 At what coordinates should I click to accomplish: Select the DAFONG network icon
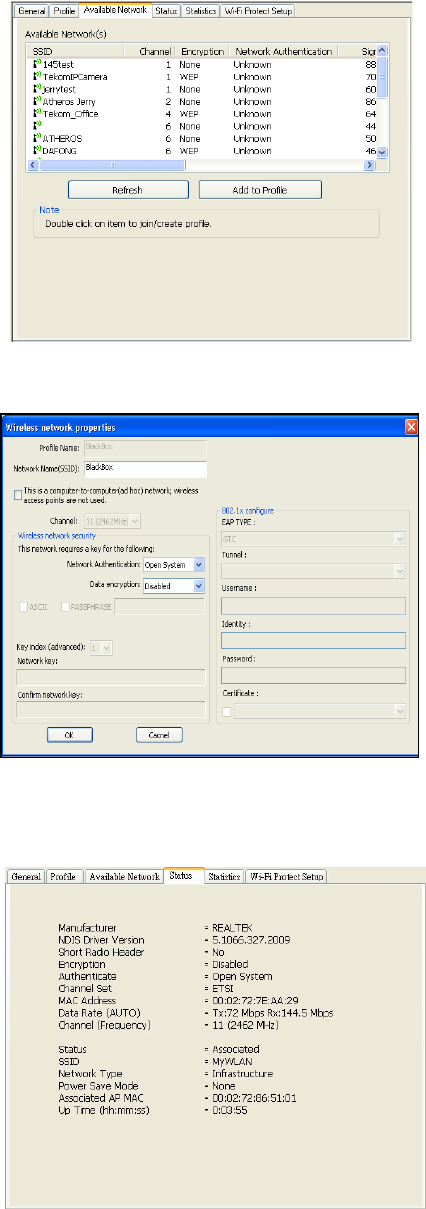[36, 150]
